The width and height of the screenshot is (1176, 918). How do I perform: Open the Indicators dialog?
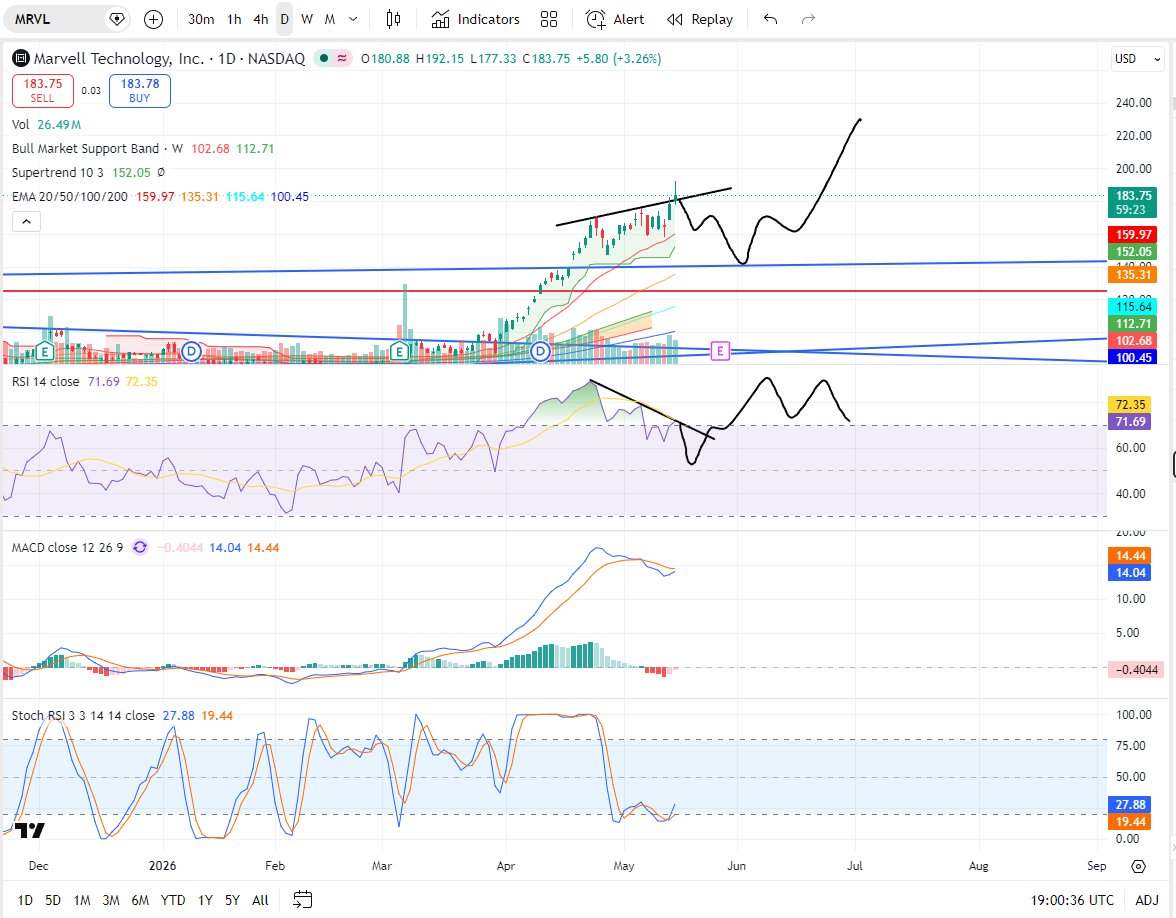click(476, 20)
